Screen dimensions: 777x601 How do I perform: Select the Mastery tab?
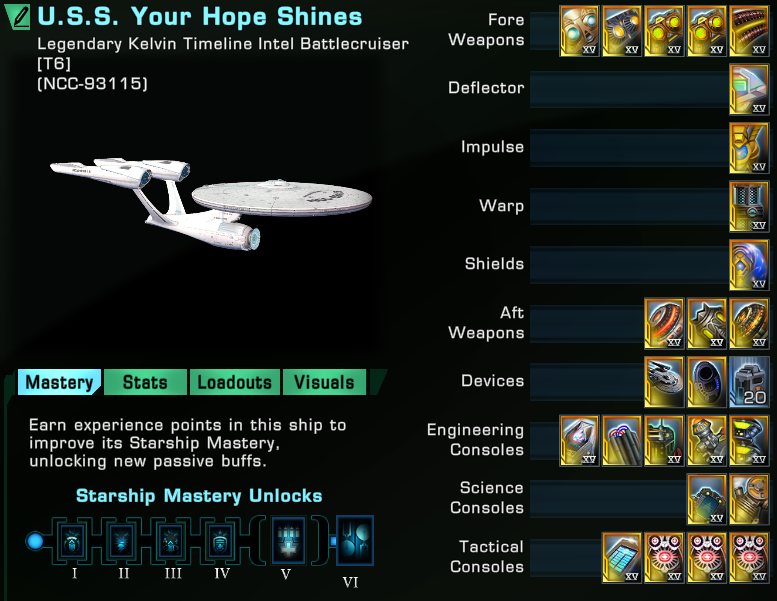click(59, 382)
